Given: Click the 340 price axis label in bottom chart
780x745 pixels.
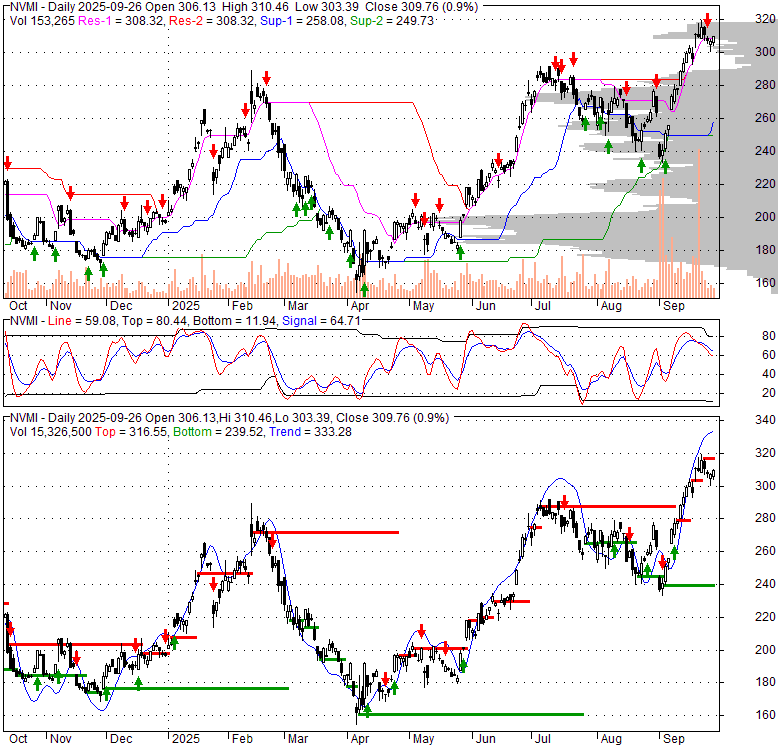Looking at the screenshot, I should (766, 420).
